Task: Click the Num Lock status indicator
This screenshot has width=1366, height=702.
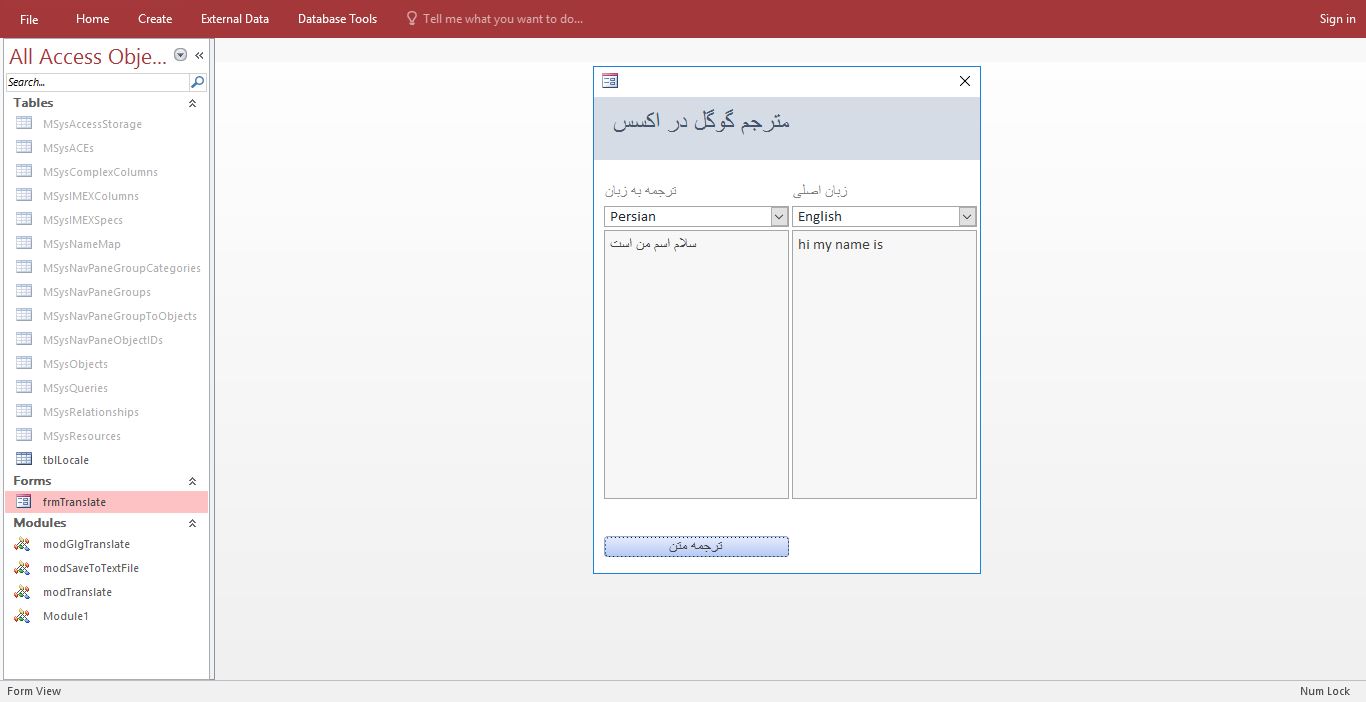Action: click(1325, 691)
